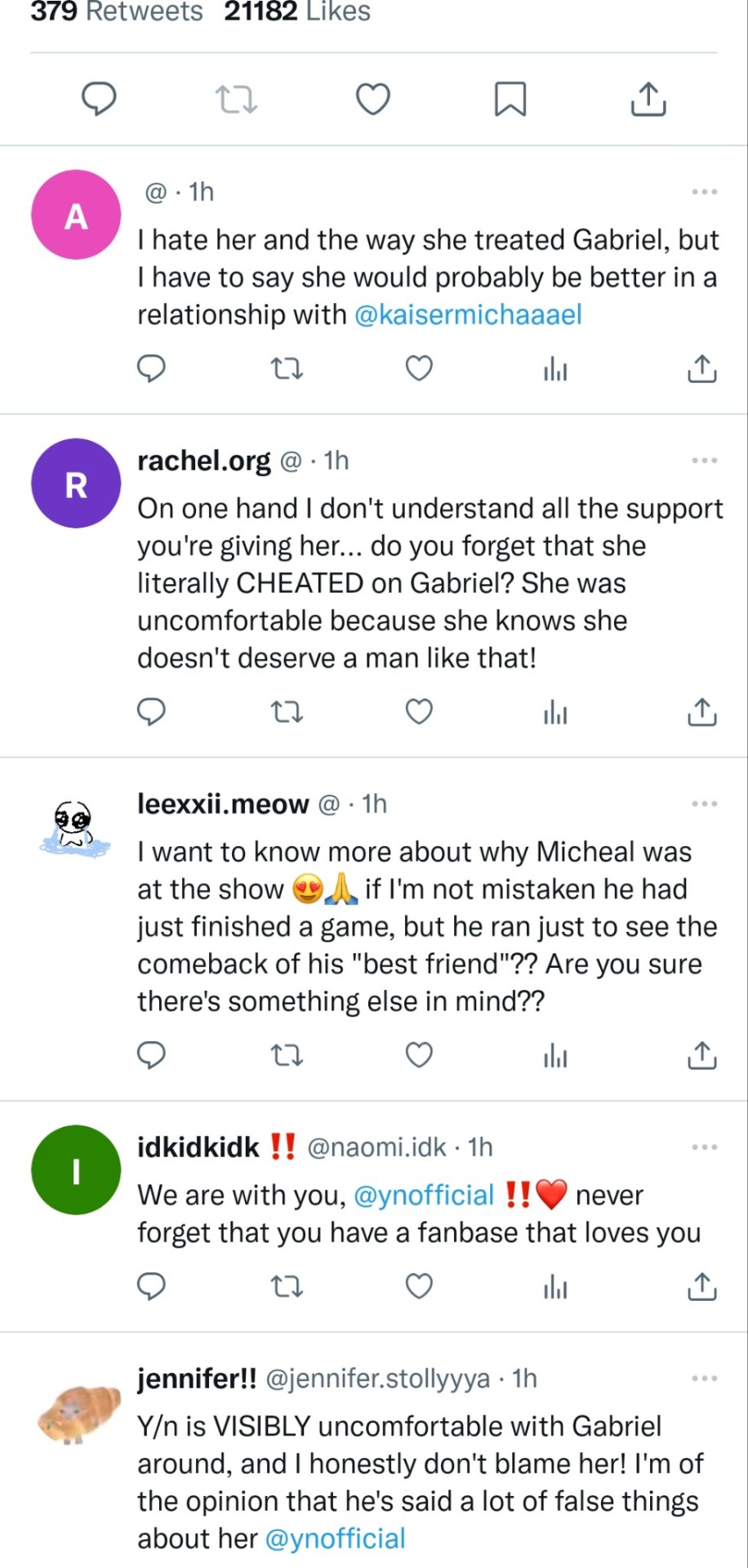
Task: Expand options menu for jennifer!! reply
Action: tap(704, 1379)
